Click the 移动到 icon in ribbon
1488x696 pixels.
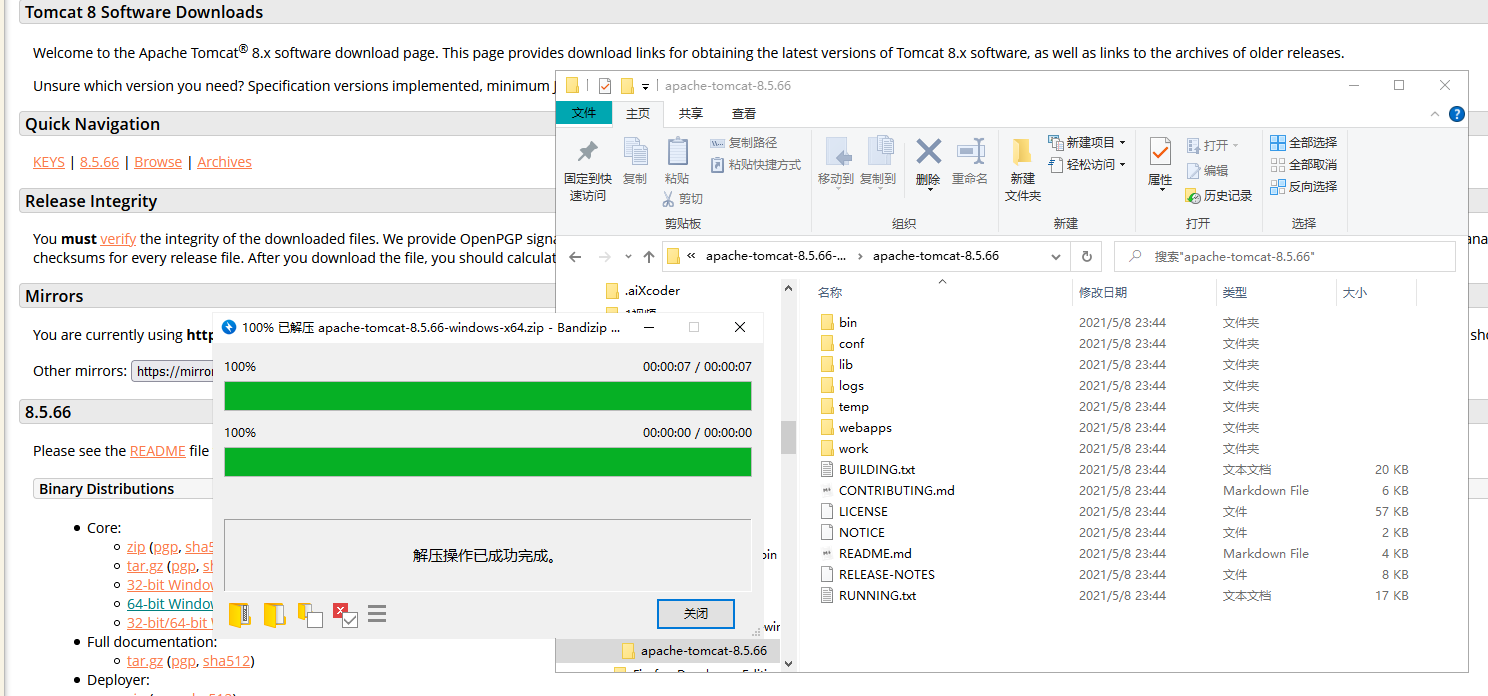tap(838, 151)
